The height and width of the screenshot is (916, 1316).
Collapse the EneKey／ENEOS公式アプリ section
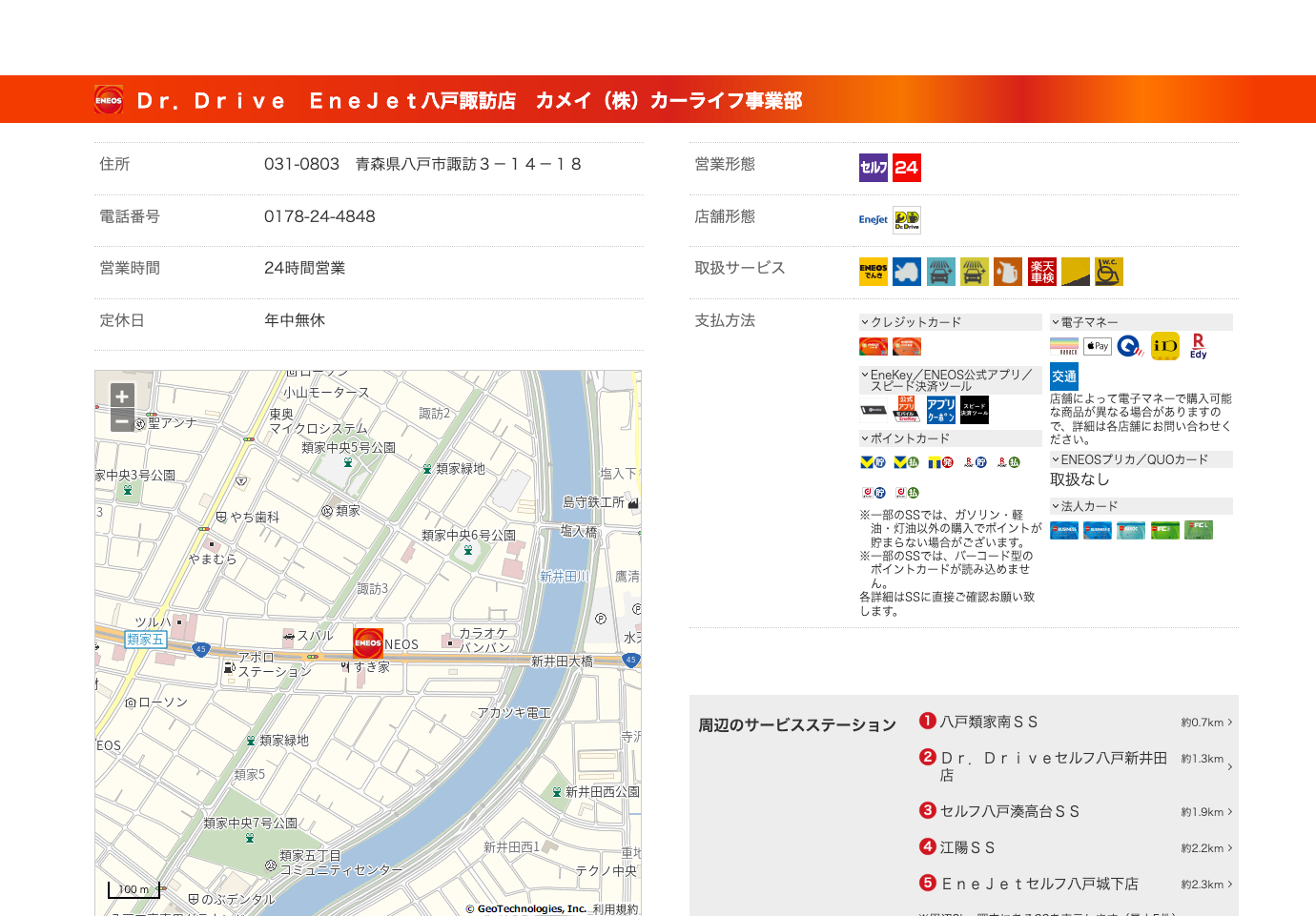pos(950,380)
